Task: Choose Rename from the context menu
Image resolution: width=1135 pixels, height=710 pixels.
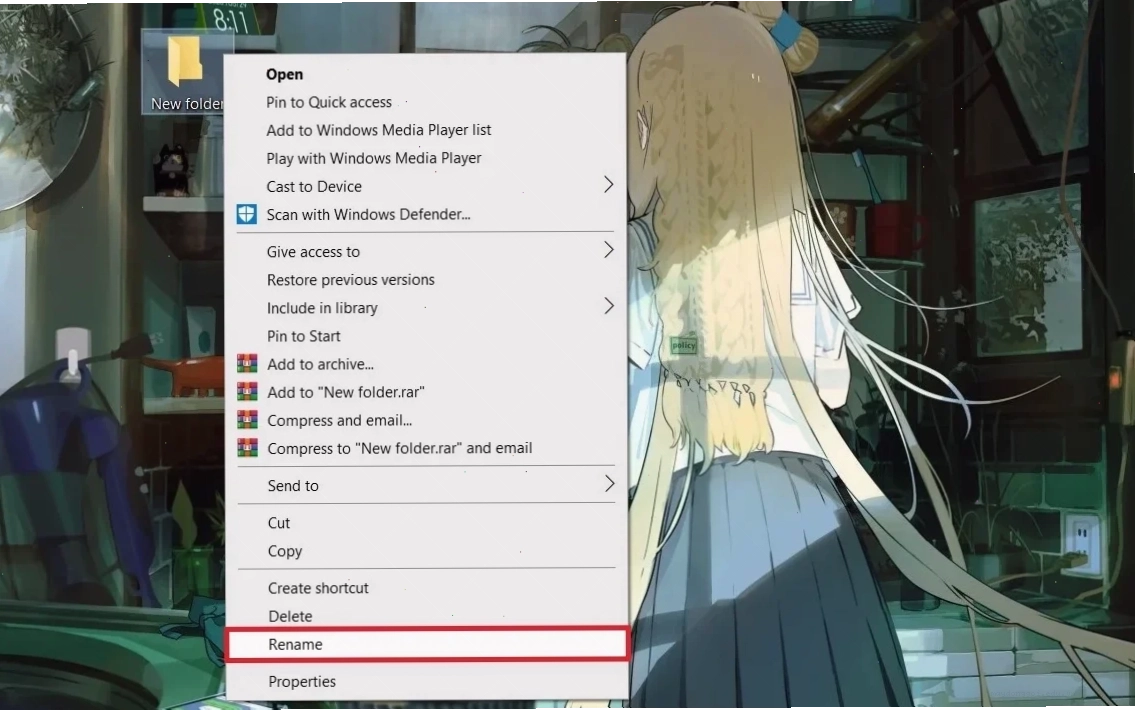Action: 426,644
